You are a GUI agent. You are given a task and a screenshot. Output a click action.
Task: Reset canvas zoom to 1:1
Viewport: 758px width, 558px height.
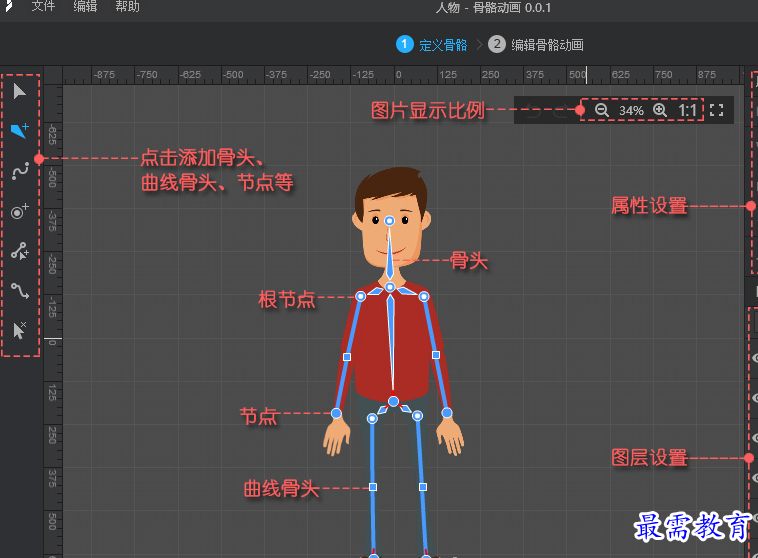pyautogui.click(x=689, y=110)
